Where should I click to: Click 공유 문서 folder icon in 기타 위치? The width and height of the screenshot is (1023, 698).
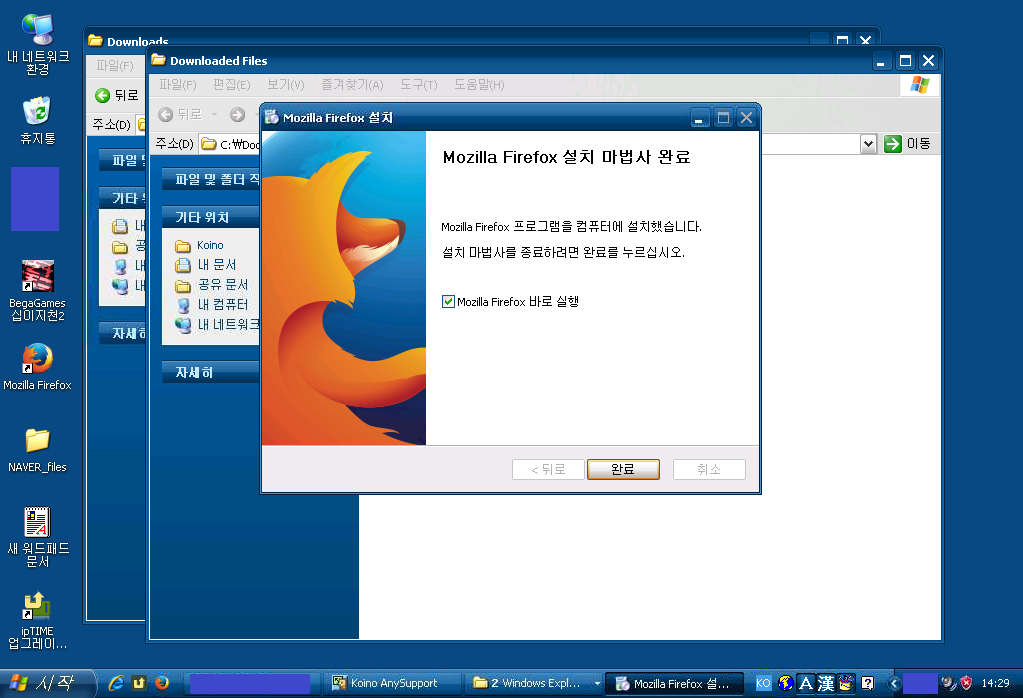coord(183,286)
